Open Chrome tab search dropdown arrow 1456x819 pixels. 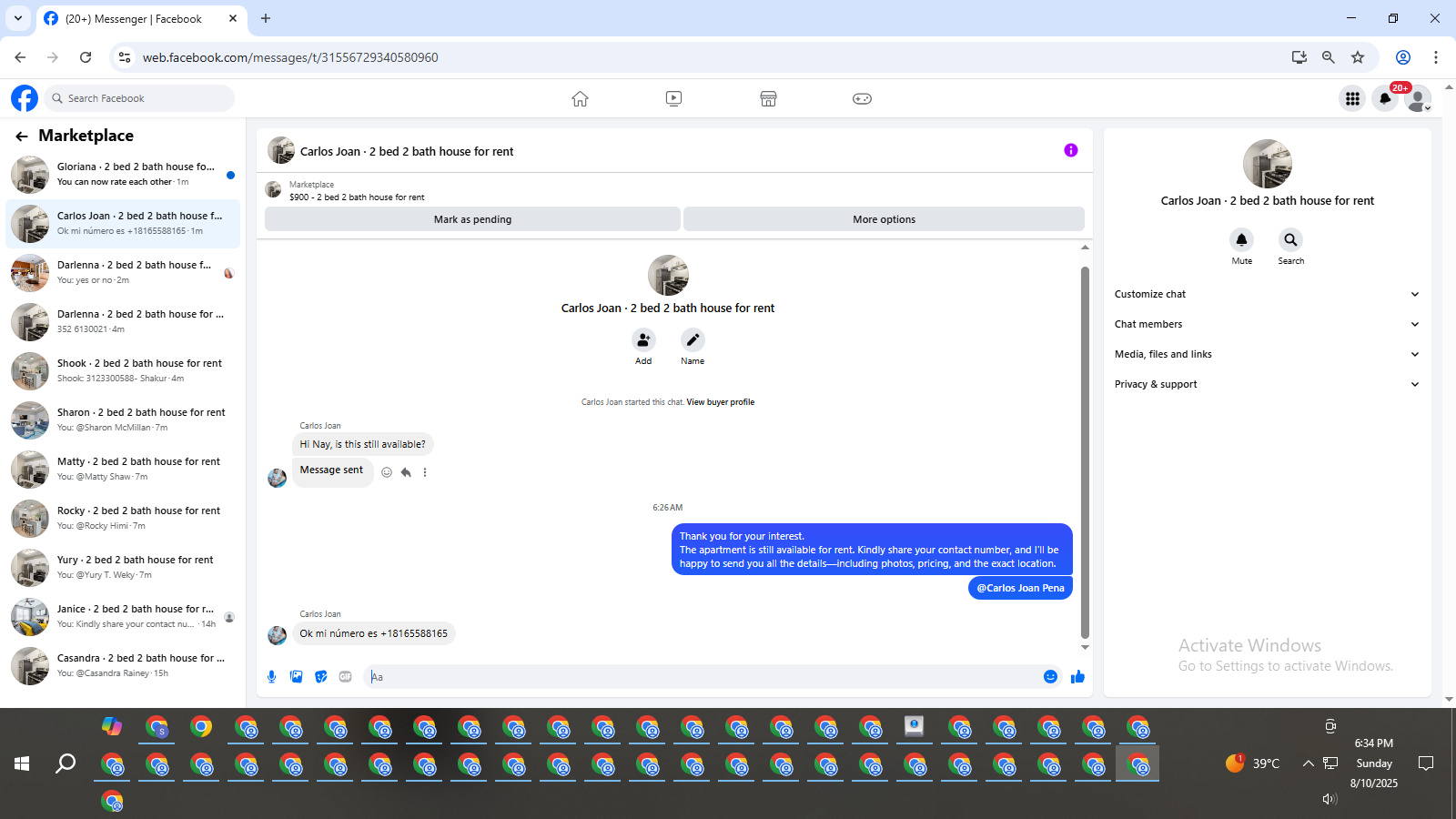tap(18, 18)
